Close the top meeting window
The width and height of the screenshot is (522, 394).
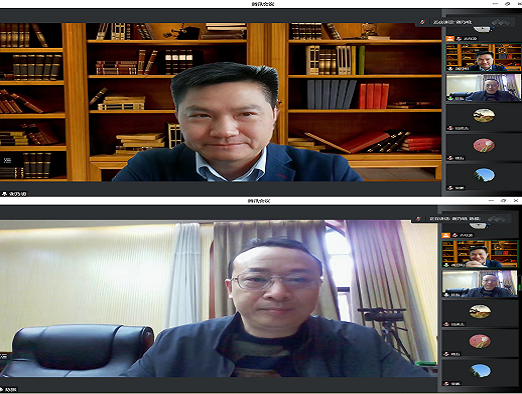click(x=519, y=4)
